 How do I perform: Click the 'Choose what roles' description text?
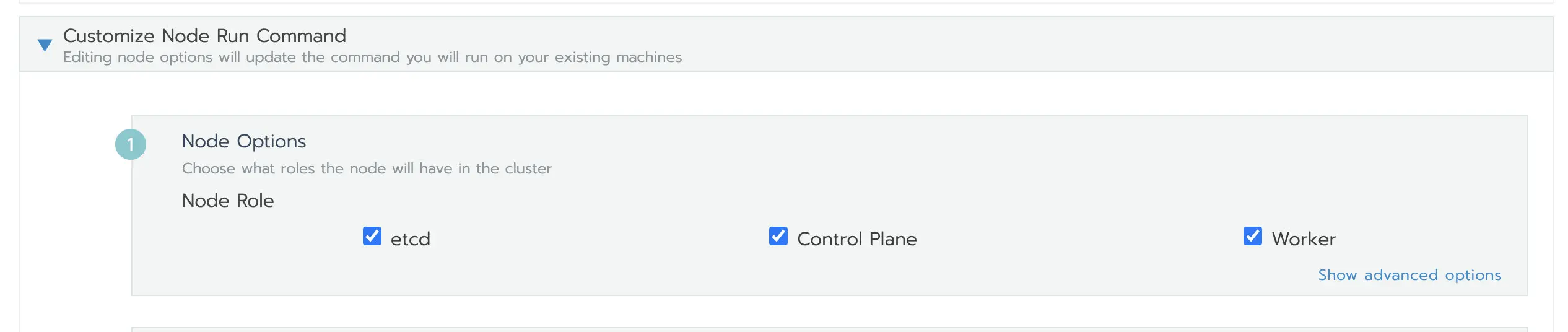tap(367, 168)
